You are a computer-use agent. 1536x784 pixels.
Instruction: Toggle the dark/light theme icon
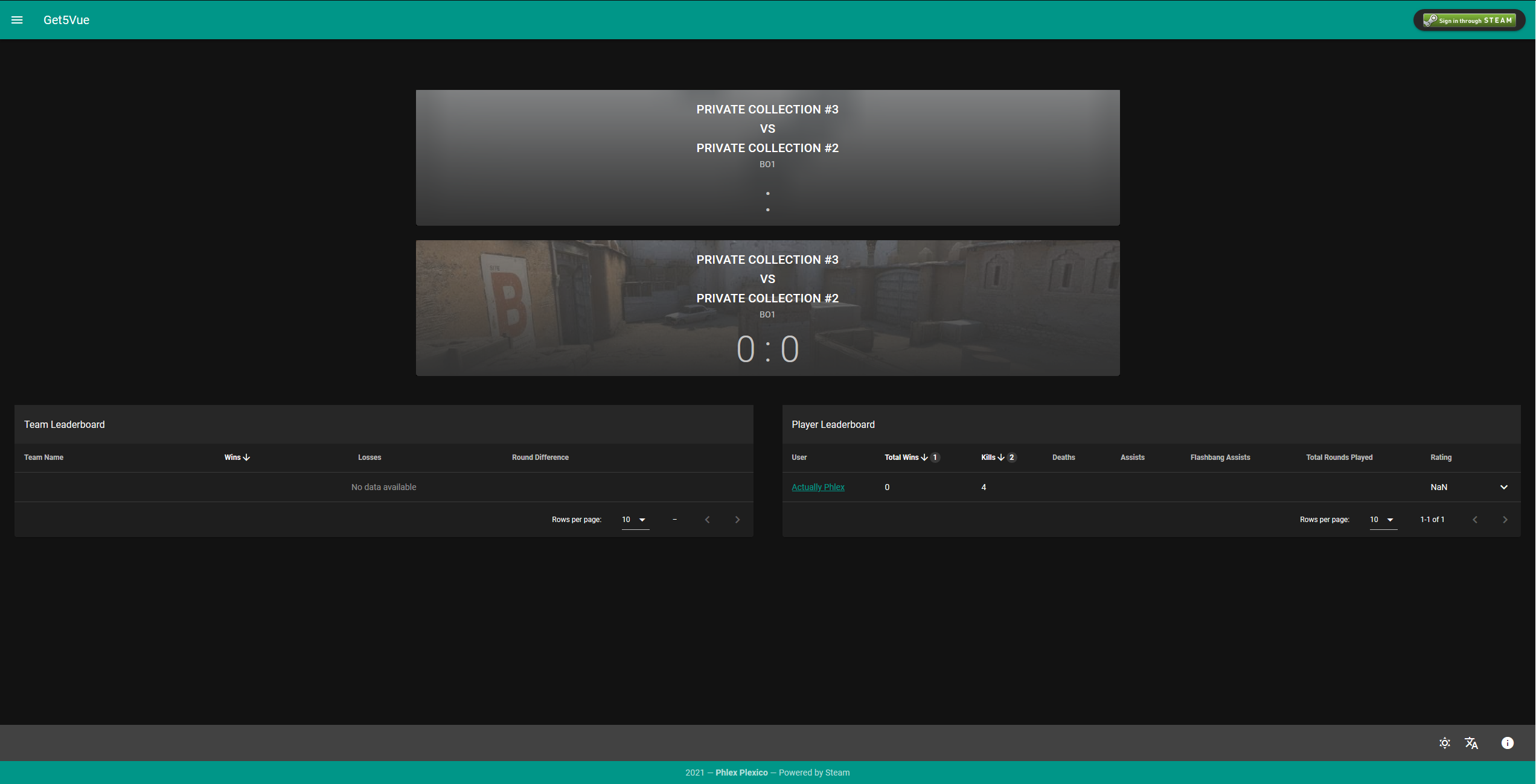(x=1444, y=743)
